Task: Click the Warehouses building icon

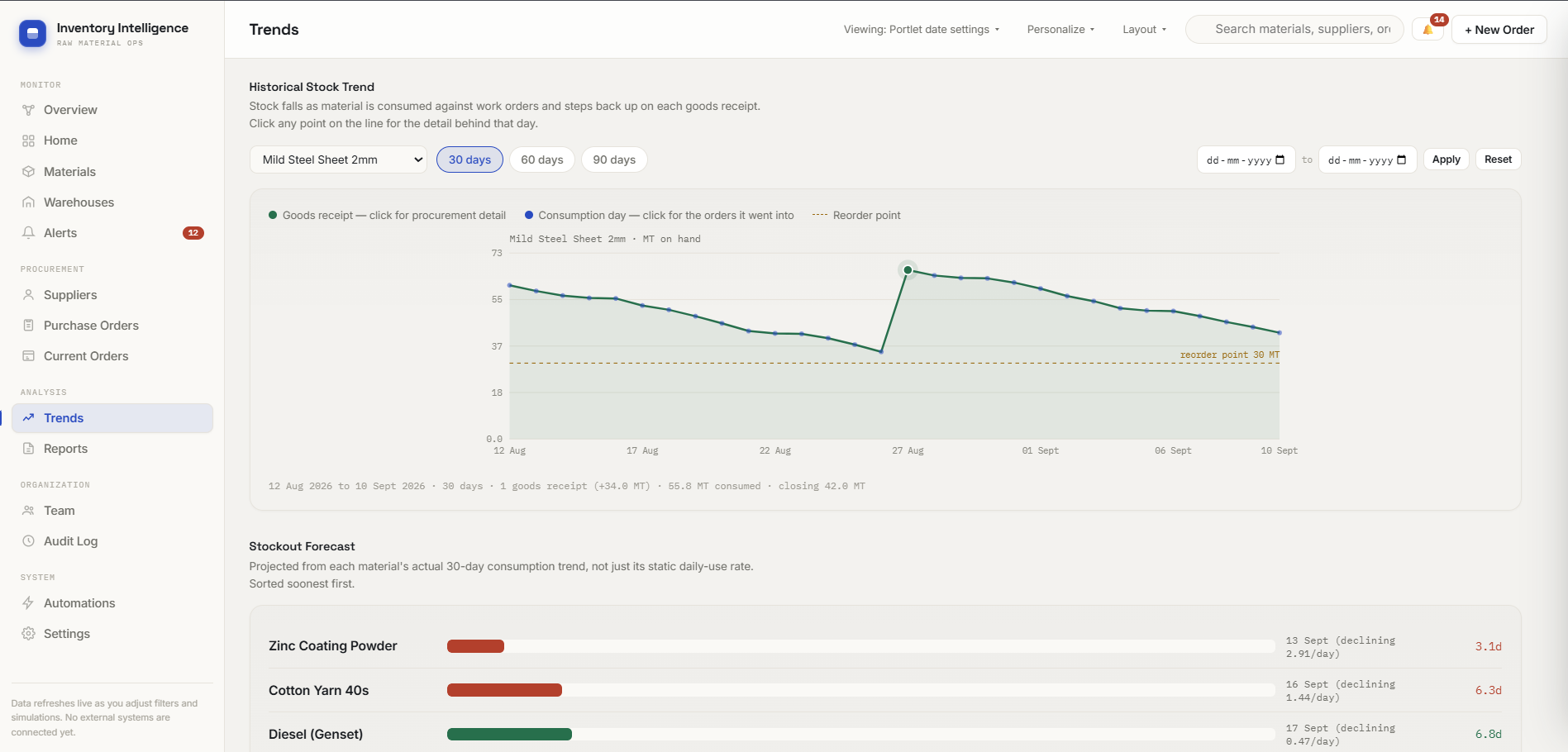Action: 28,202
